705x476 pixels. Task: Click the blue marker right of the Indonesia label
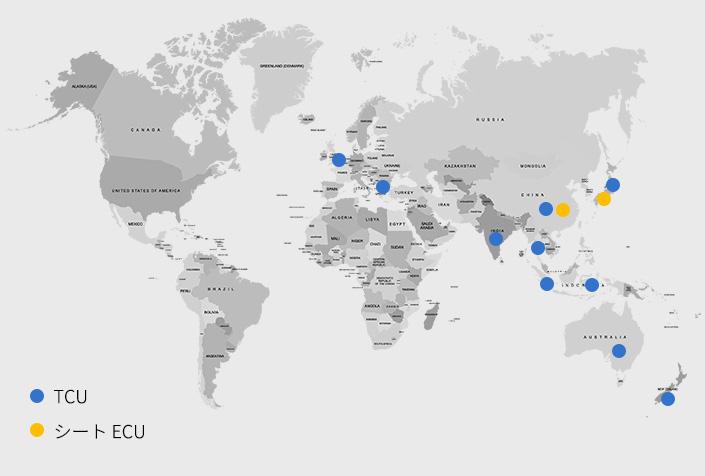tap(592, 285)
